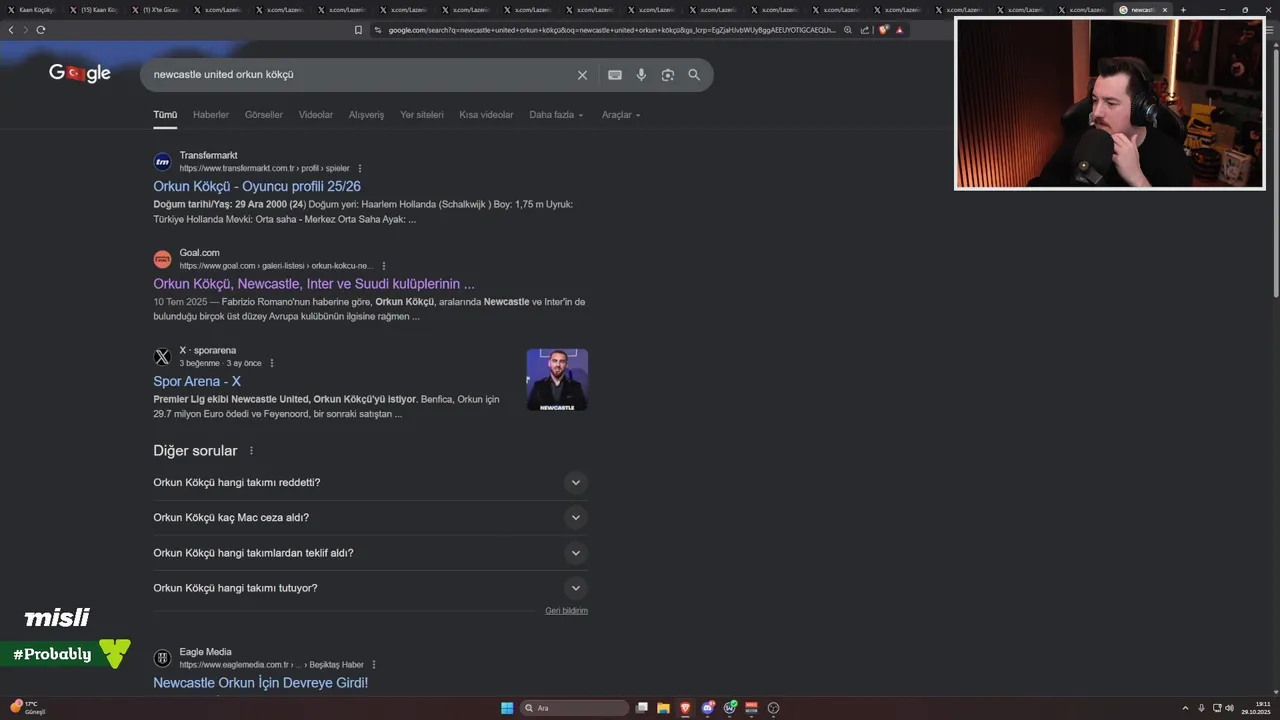Bookmark this page in the address bar
Image resolution: width=1280 pixels, height=720 pixels.
pos(358,30)
